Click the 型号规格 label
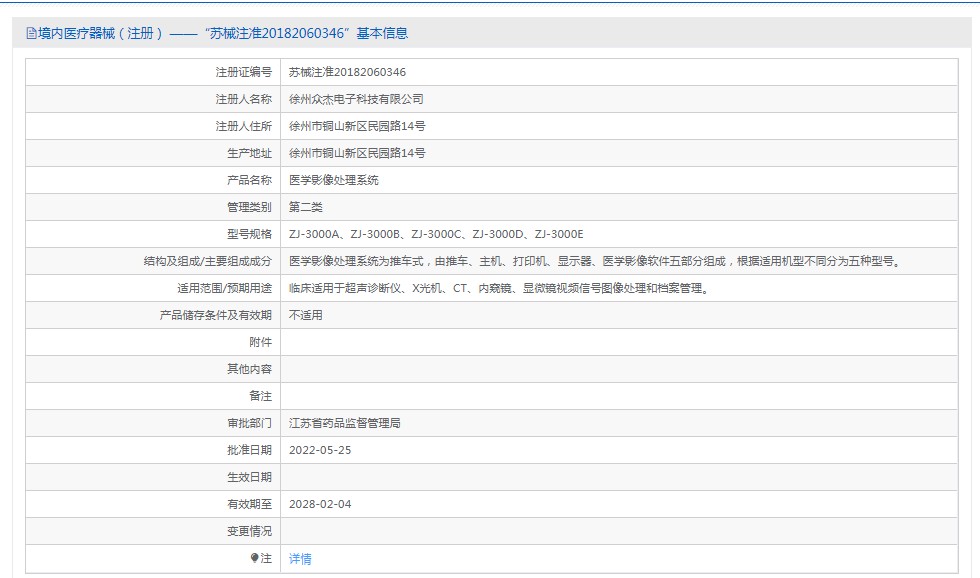 249,234
